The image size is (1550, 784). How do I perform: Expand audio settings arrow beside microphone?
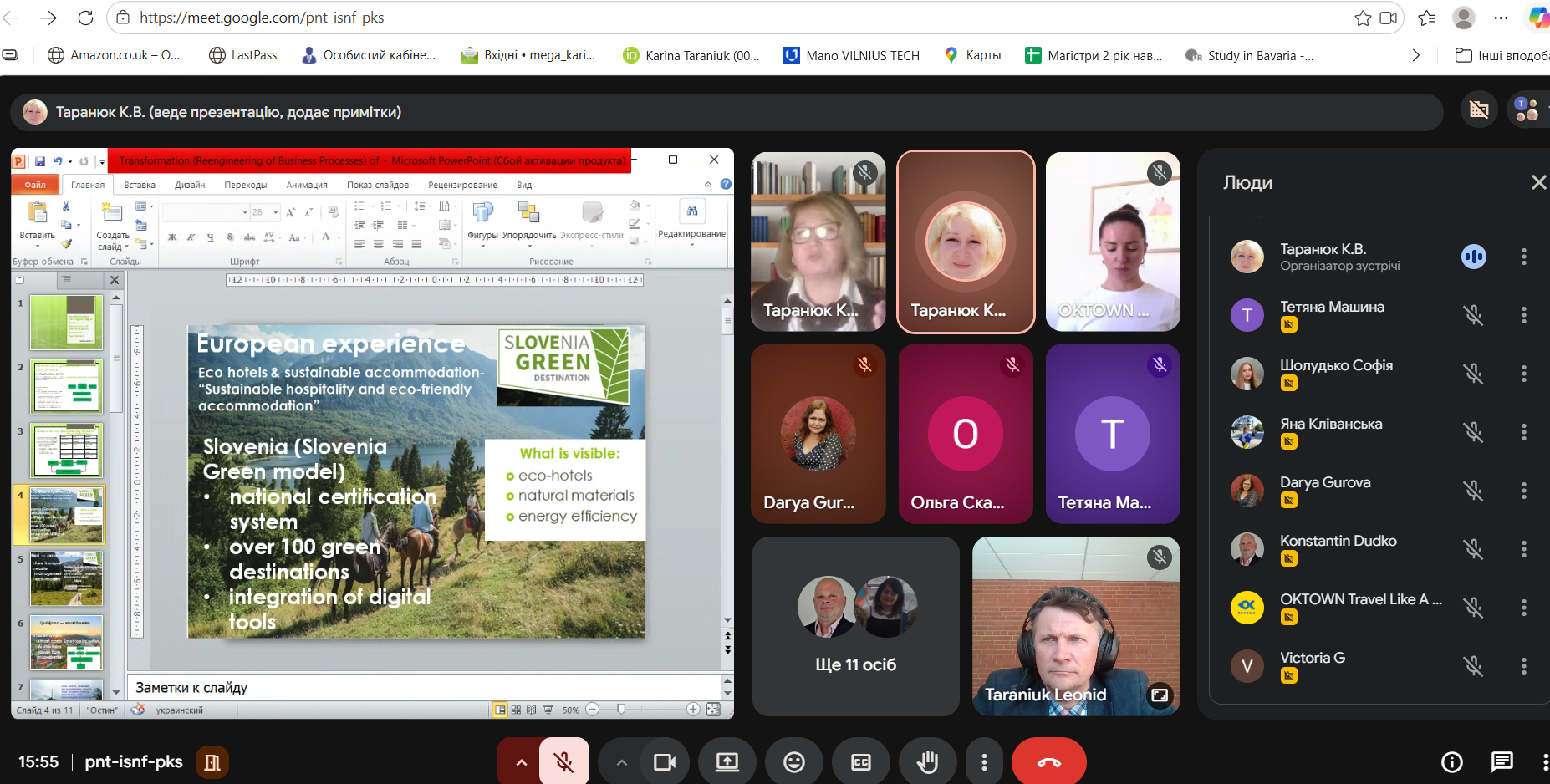(521, 762)
